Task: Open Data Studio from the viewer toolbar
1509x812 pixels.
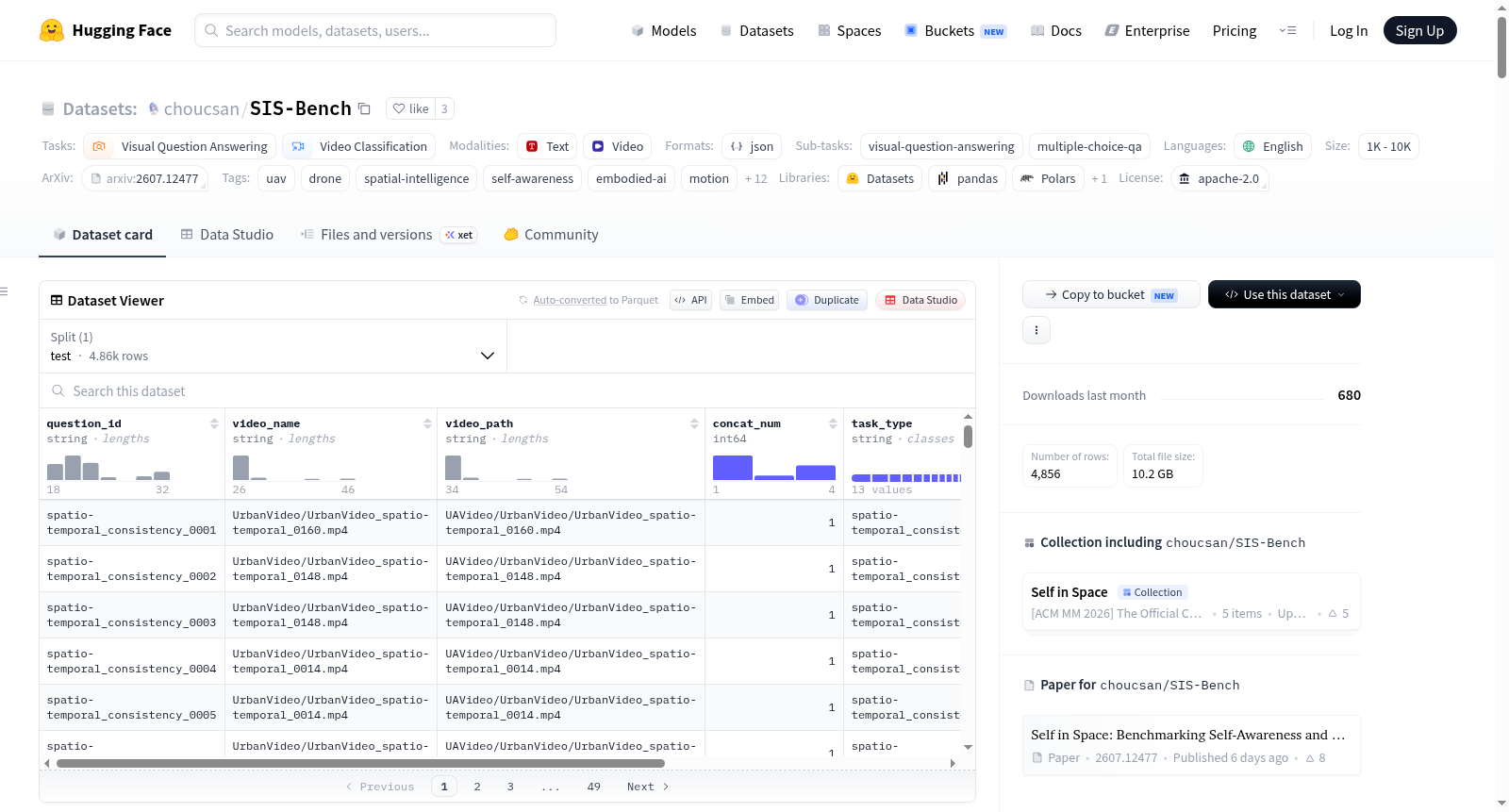Action: pyautogui.click(x=920, y=300)
